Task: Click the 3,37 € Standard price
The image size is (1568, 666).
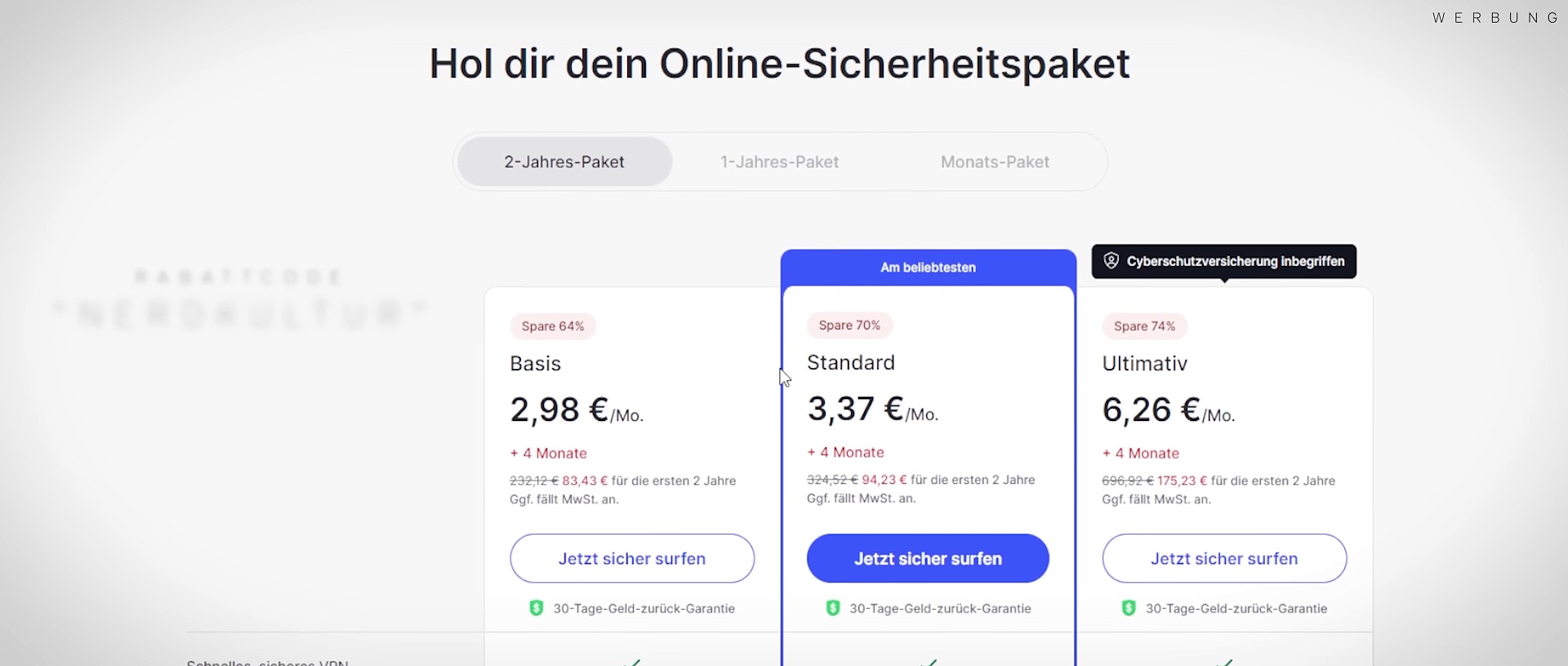Action: pos(855,409)
